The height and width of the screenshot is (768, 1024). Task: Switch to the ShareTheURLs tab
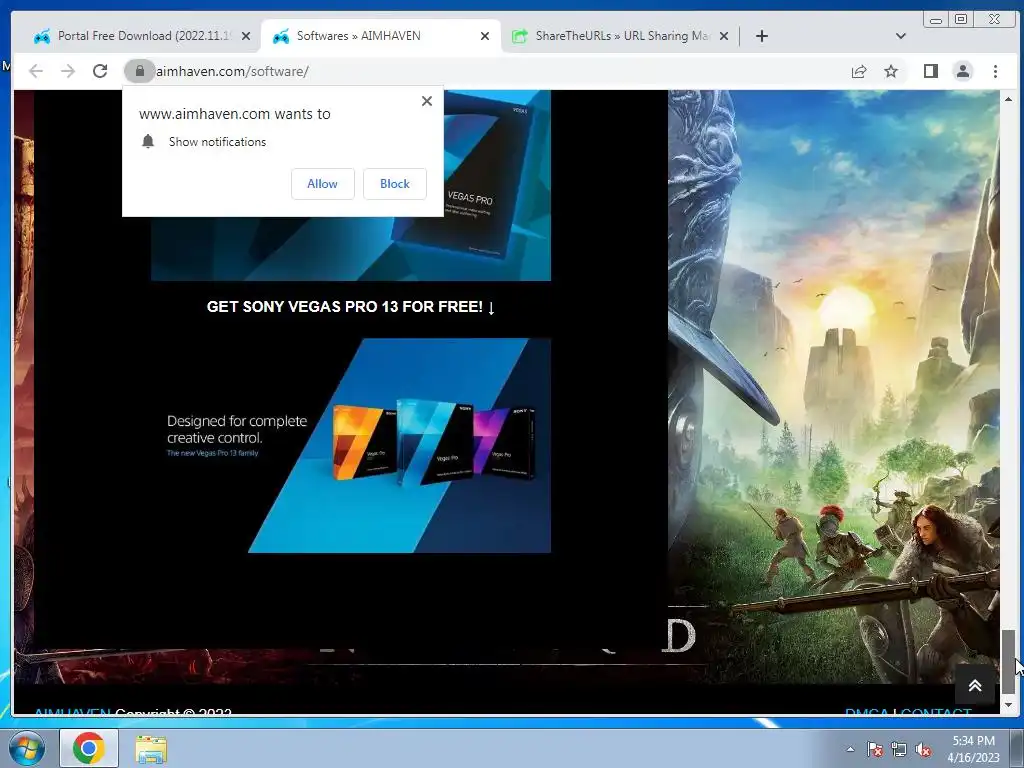click(619, 36)
